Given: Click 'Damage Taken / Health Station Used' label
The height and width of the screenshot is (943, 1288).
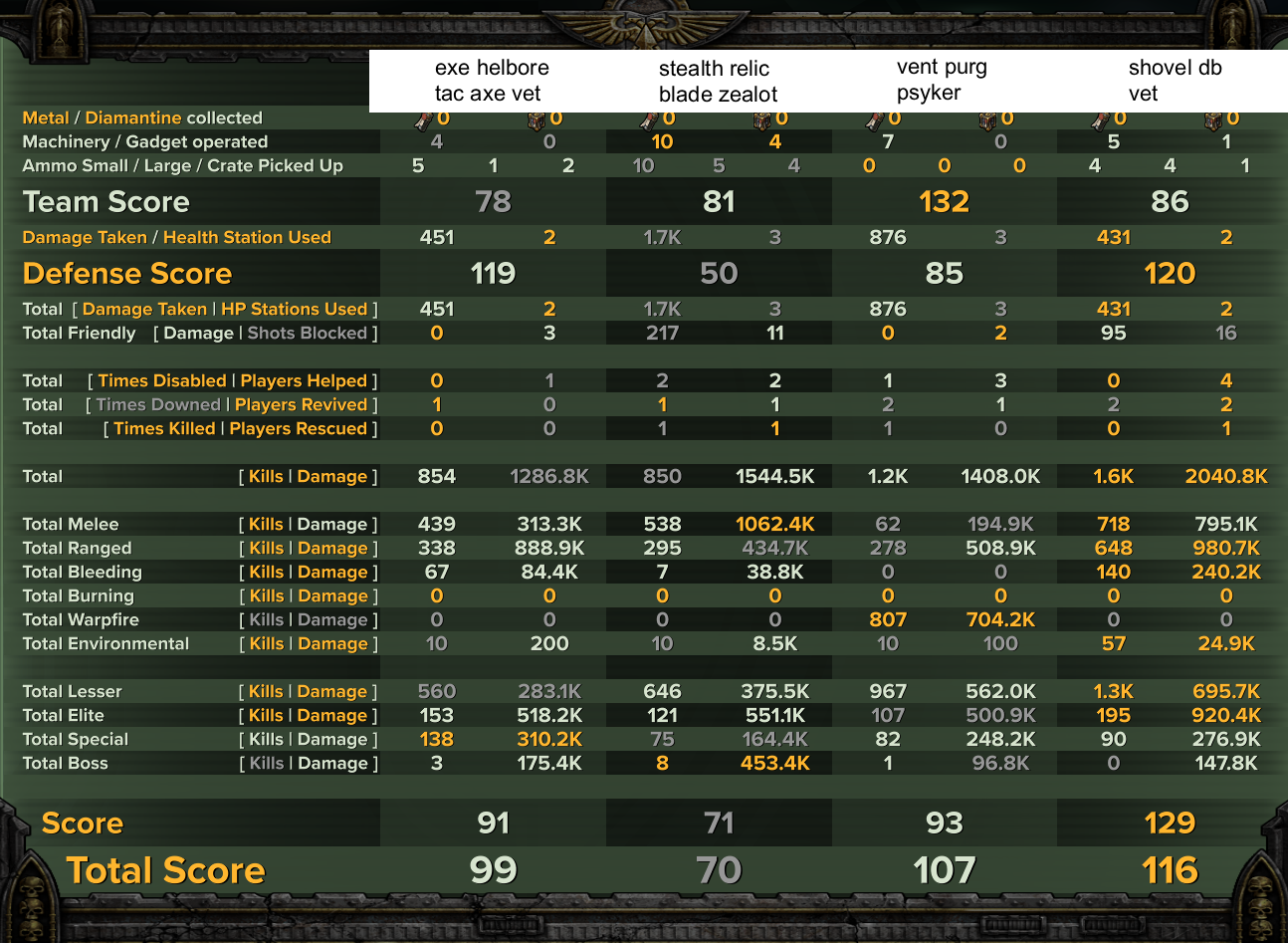Looking at the screenshot, I should (177, 237).
